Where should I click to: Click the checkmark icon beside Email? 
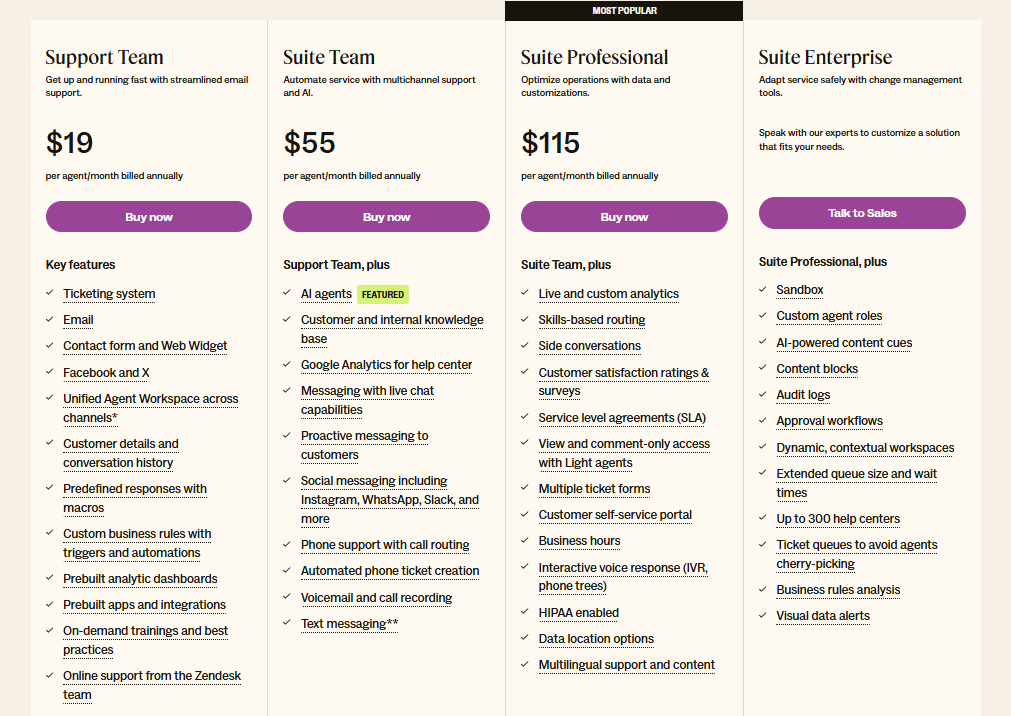tap(49, 320)
